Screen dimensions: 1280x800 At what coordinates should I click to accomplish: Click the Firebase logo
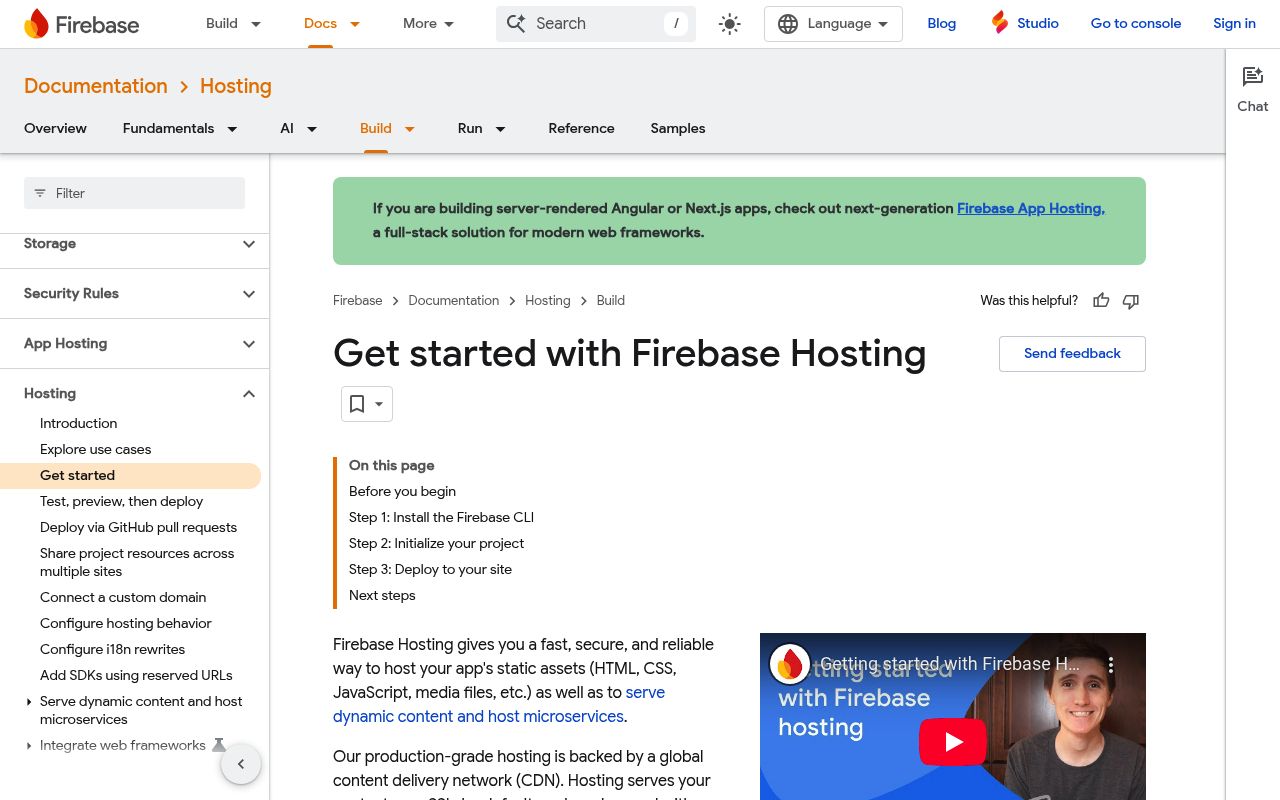37,23
